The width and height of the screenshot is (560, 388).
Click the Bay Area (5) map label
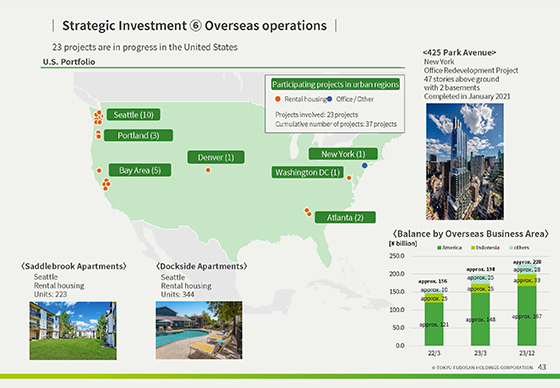pos(140,170)
